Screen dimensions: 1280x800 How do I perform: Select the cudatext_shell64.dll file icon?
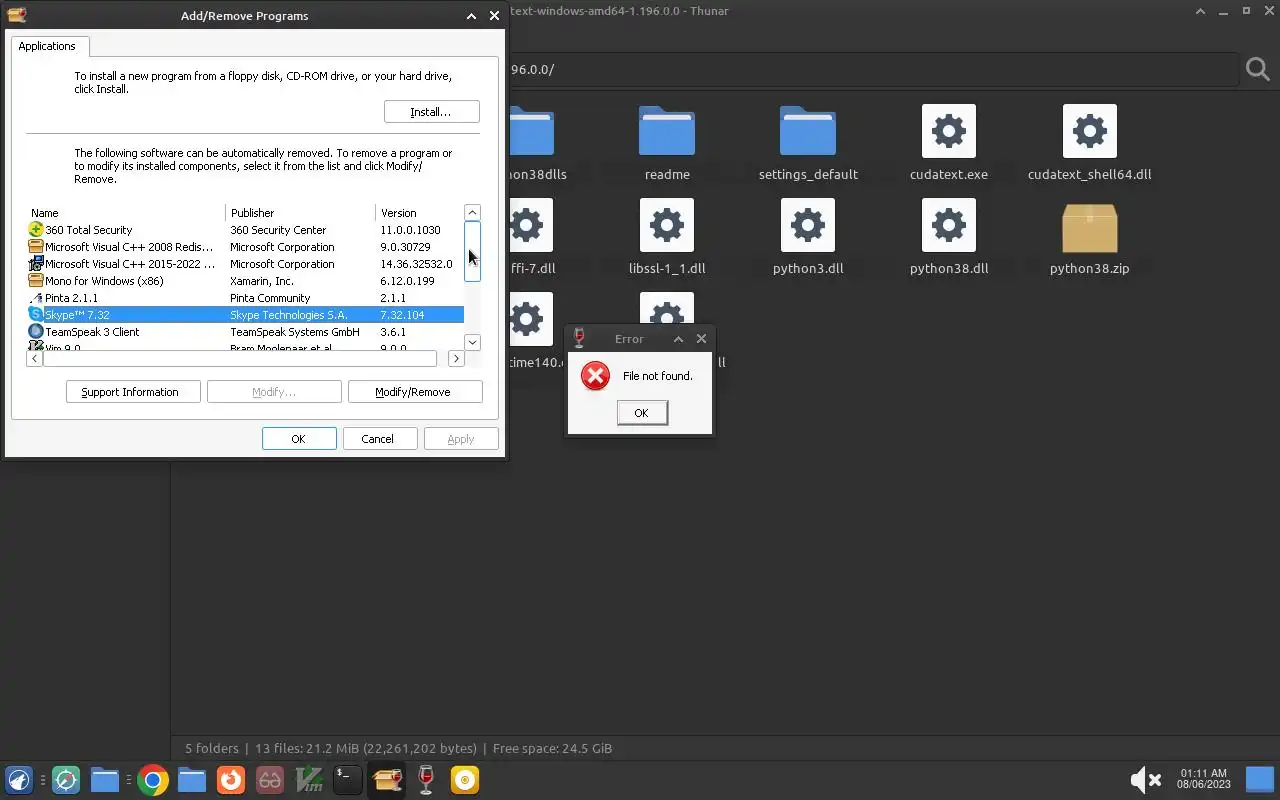[x=1090, y=131]
